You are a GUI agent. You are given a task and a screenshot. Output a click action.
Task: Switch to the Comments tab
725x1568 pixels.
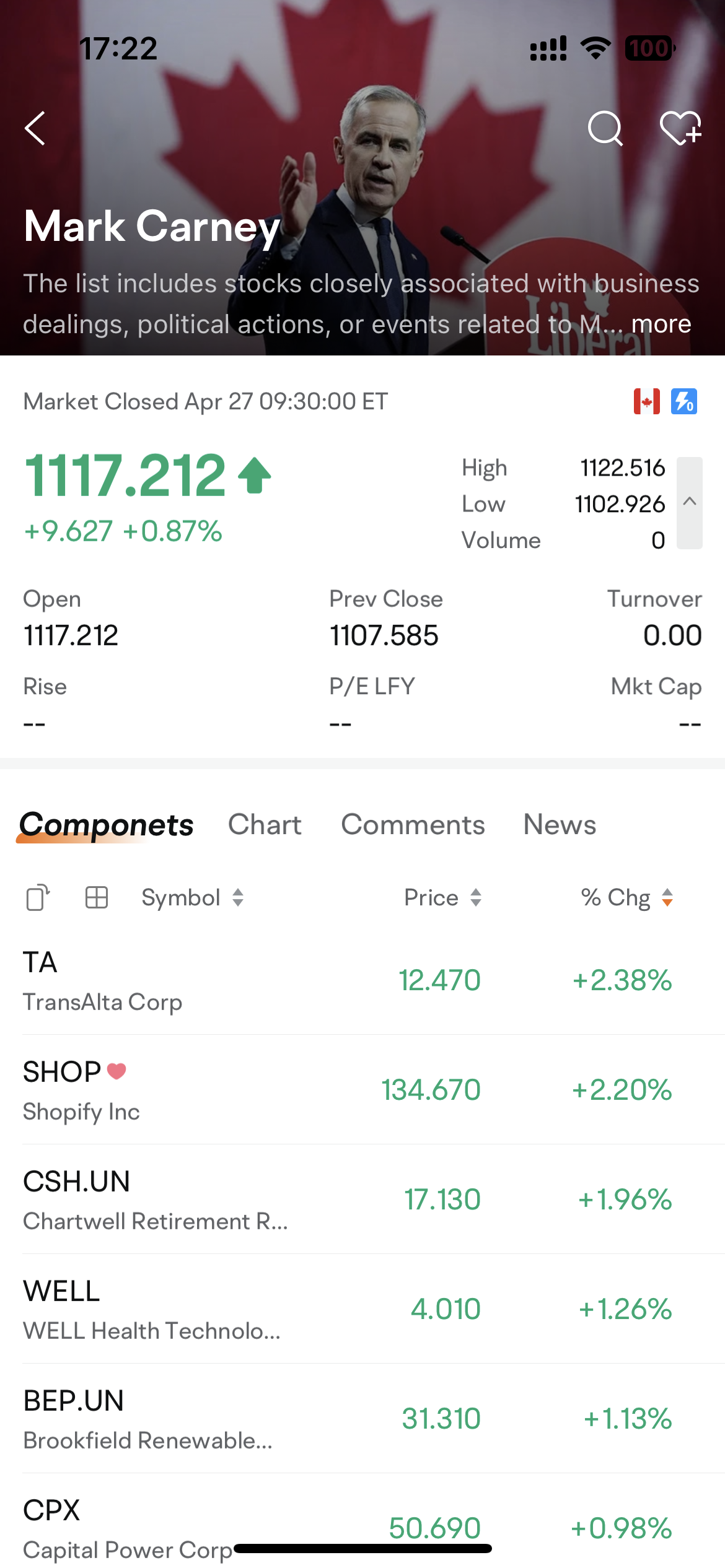click(413, 825)
